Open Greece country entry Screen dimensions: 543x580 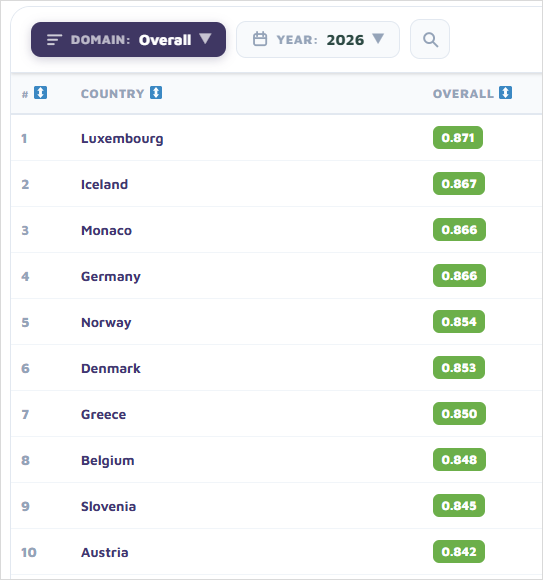(104, 414)
